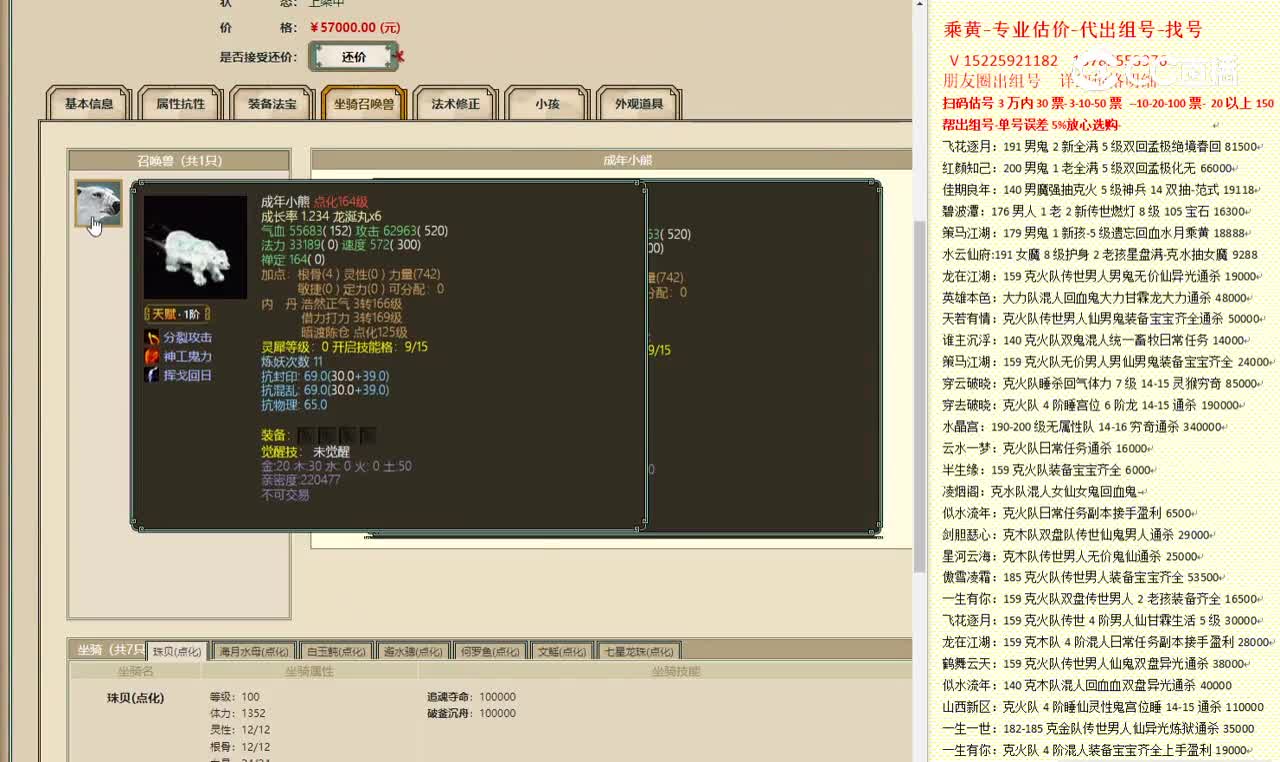Viewport: 1280px width, 762px height.
Task: Click the 剑胆琴心 listing line
Action: [1077, 535]
